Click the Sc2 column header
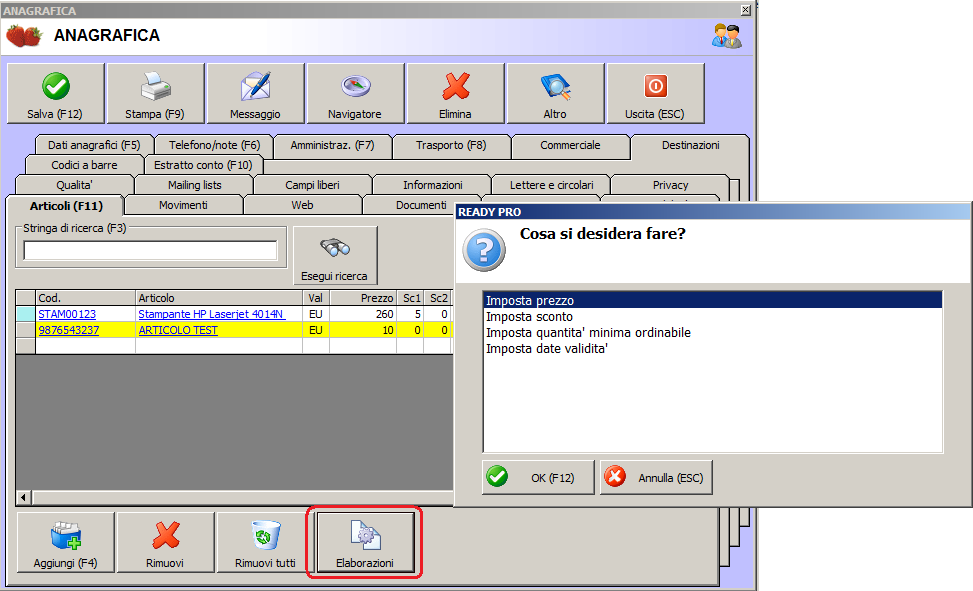Image resolution: width=973 pixels, height=591 pixels. 437,298
